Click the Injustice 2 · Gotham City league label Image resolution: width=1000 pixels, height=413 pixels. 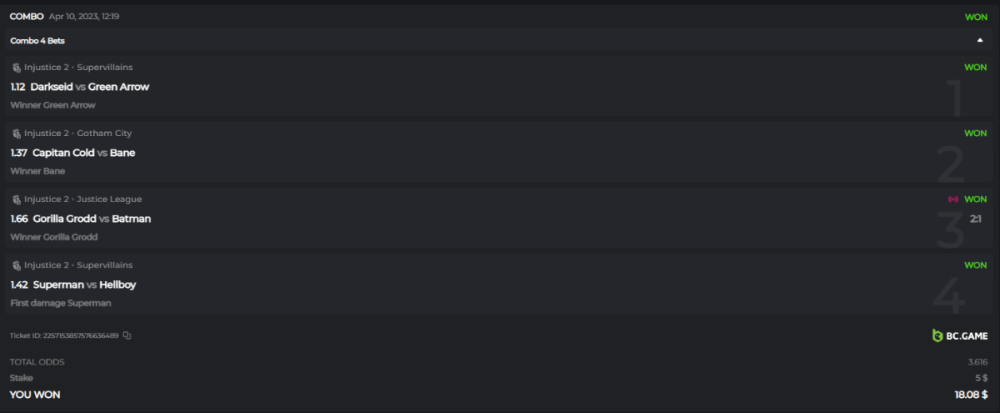pyautogui.click(x=78, y=133)
